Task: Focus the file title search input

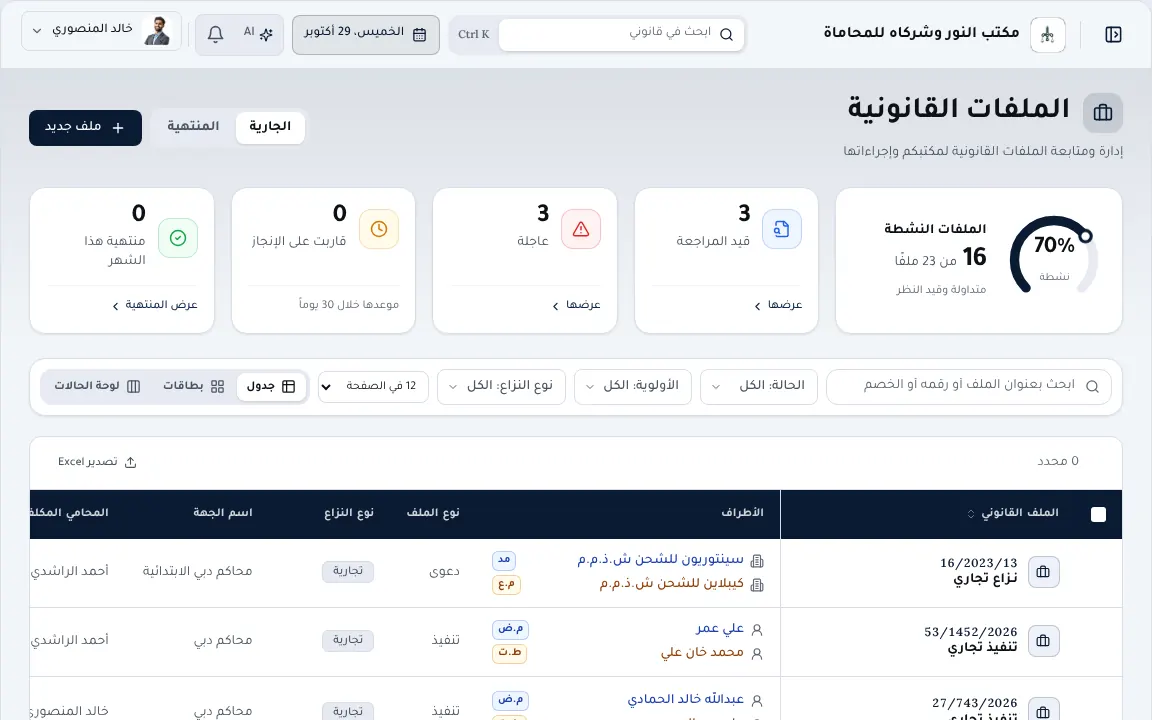Action: pos(968,386)
